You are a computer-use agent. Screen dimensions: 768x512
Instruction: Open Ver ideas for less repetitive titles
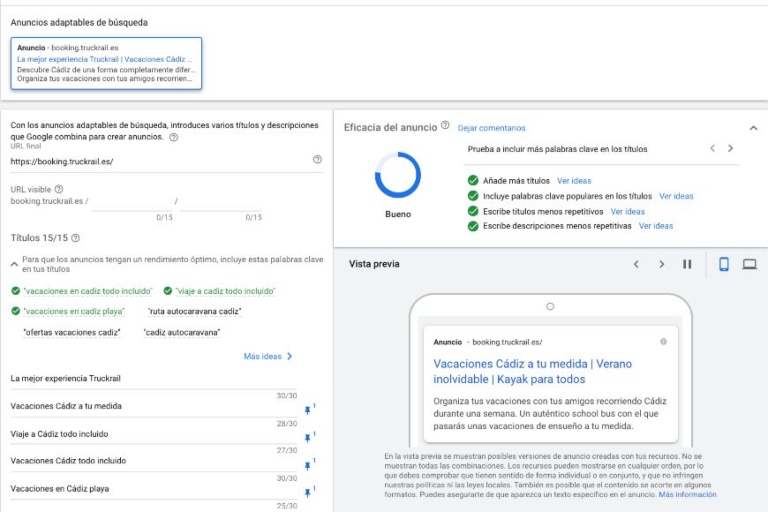[x=627, y=212]
